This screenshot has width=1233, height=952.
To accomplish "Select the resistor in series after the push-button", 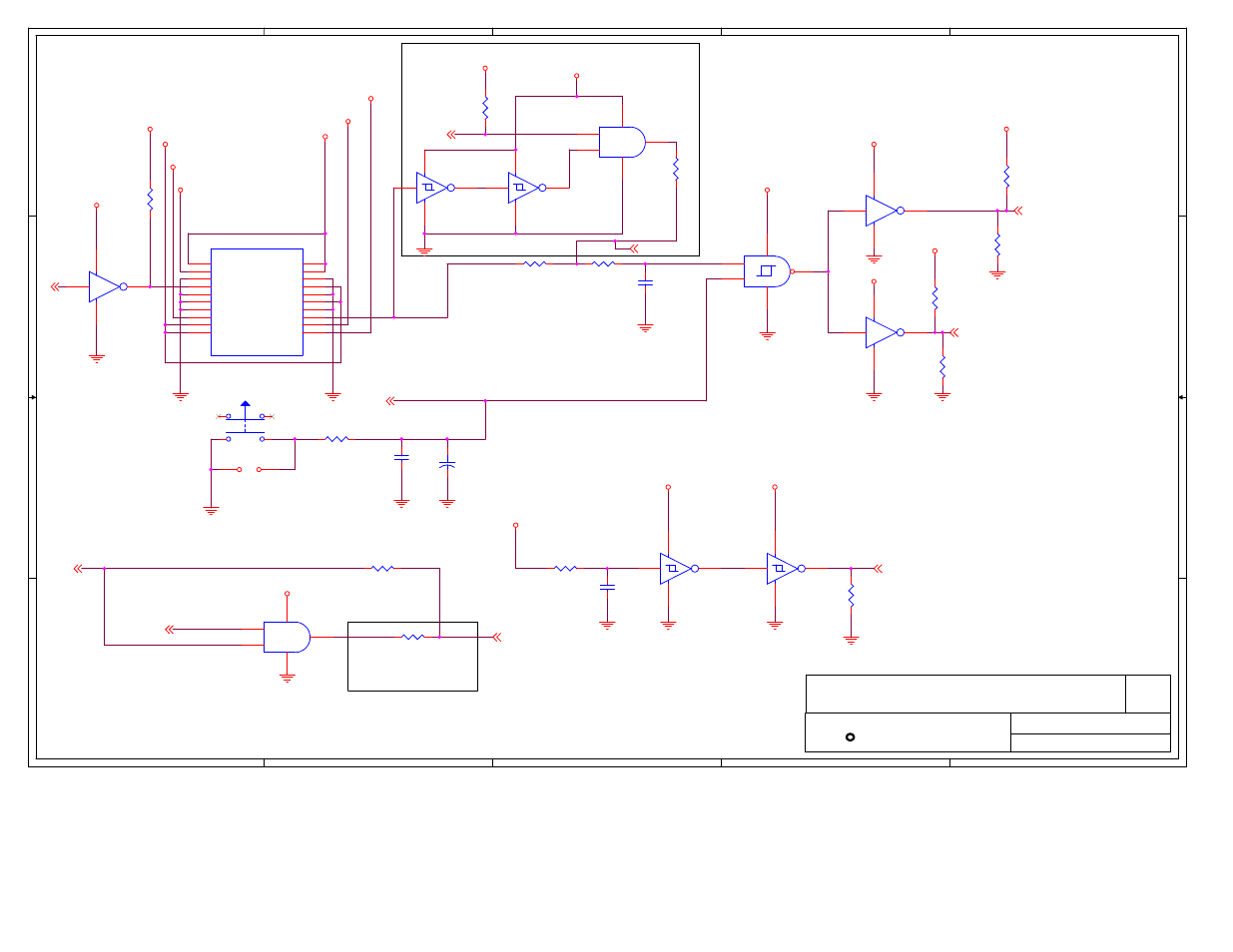I will coord(337,439).
